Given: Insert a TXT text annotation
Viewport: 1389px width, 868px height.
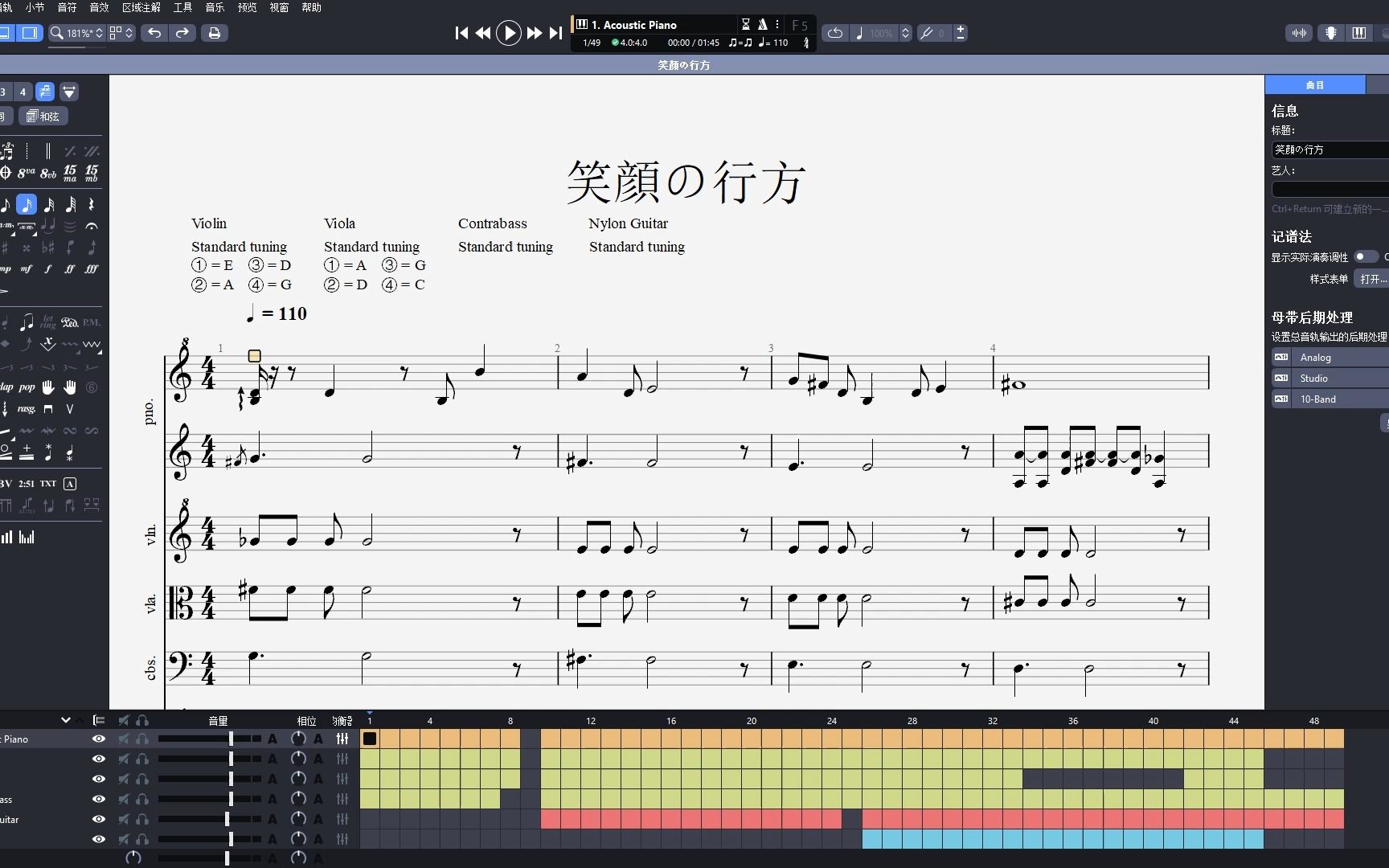Looking at the screenshot, I should pos(48,483).
